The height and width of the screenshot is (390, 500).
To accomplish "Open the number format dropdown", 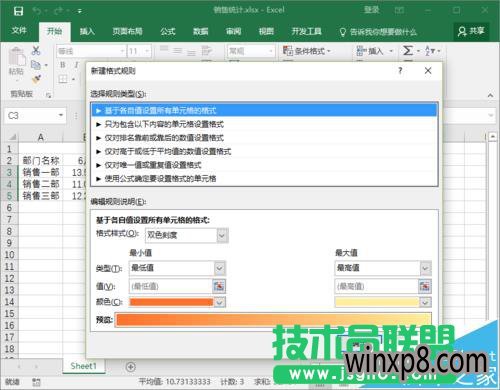I will pyautogui.click(x=270, y=51).
